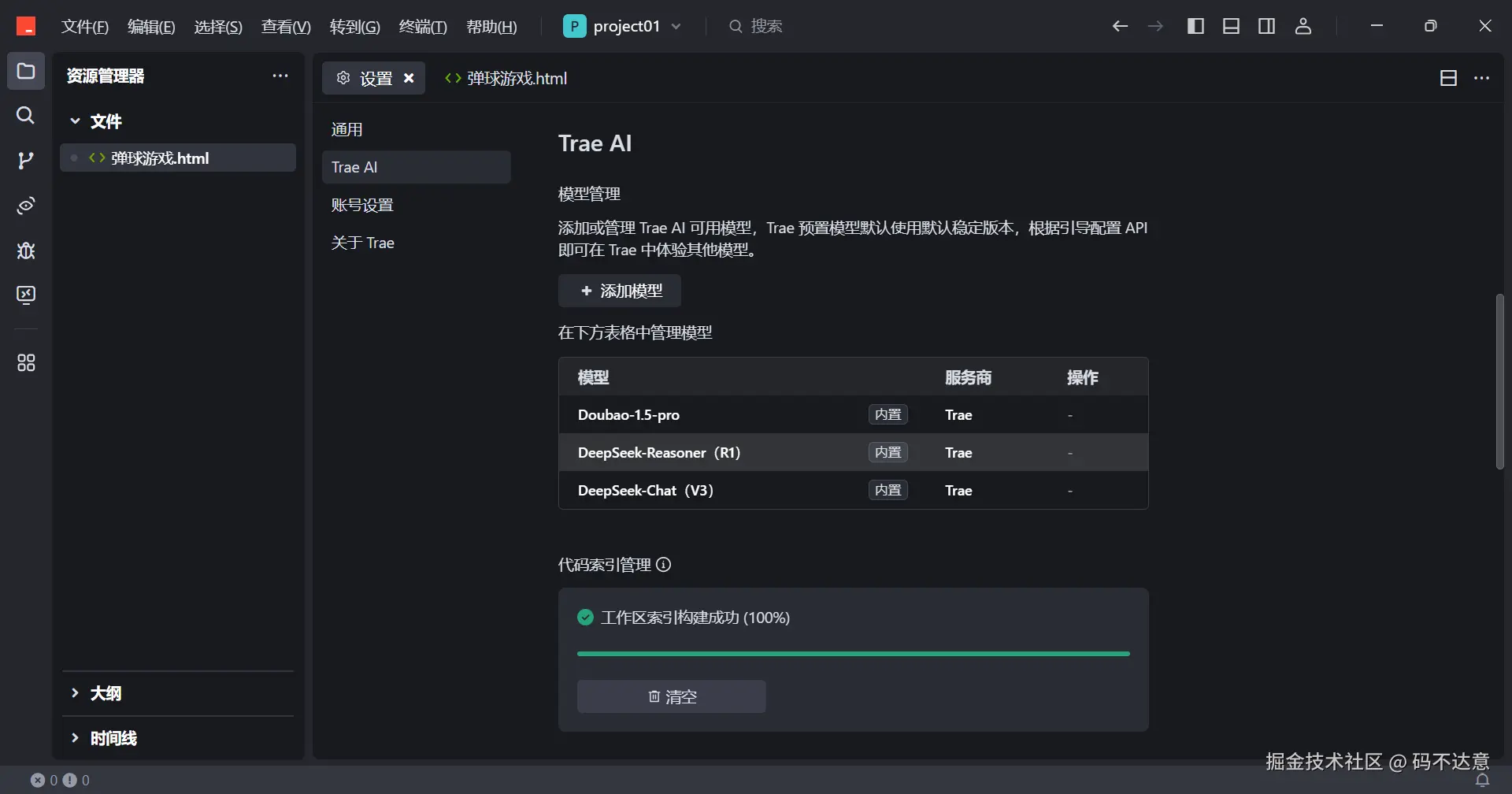Open the notifications bell icon

tap(1482, 780)
